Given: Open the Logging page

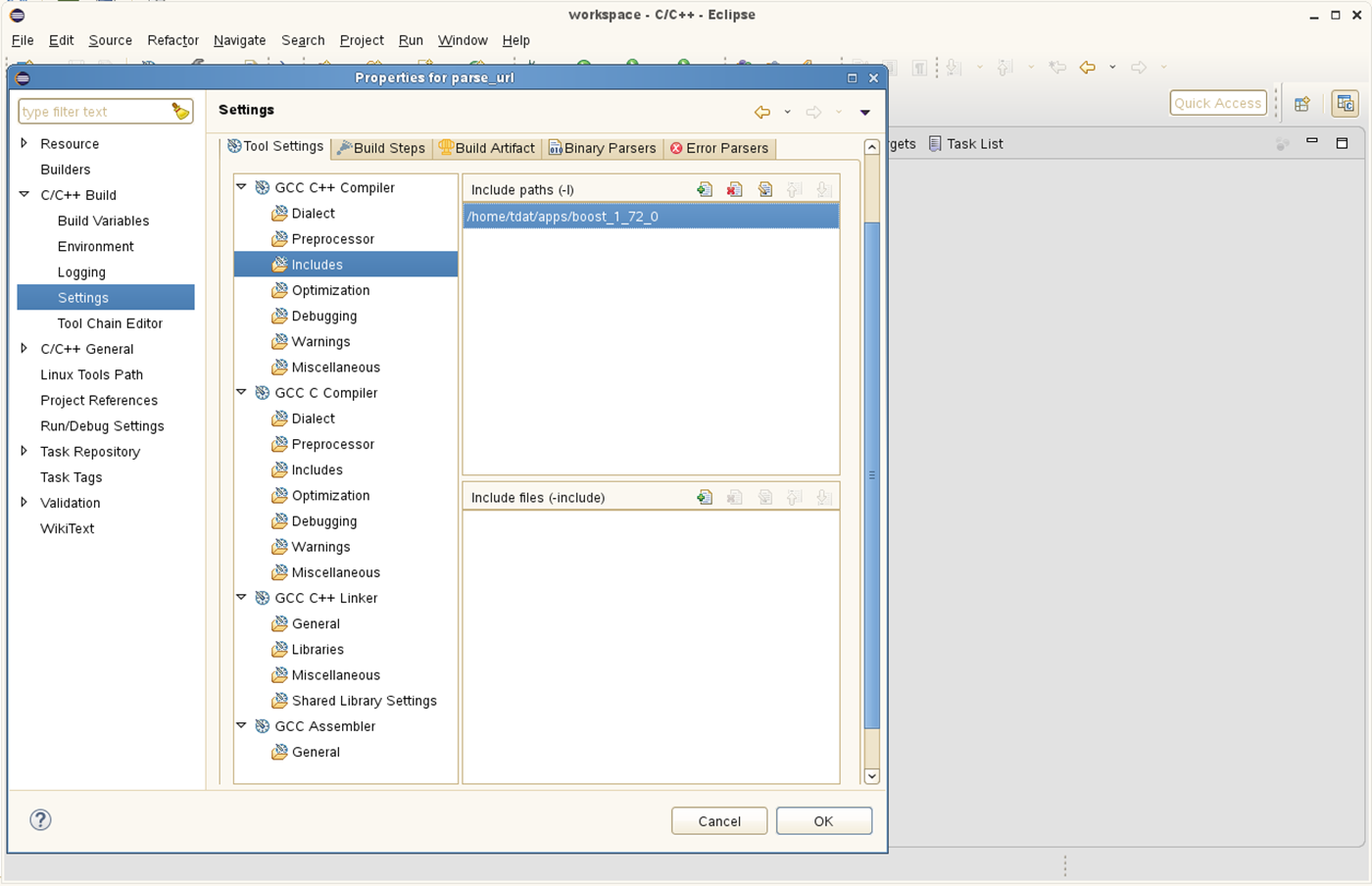Looking at the screenshot, I should pyautogui.click(x=81, y=271).
